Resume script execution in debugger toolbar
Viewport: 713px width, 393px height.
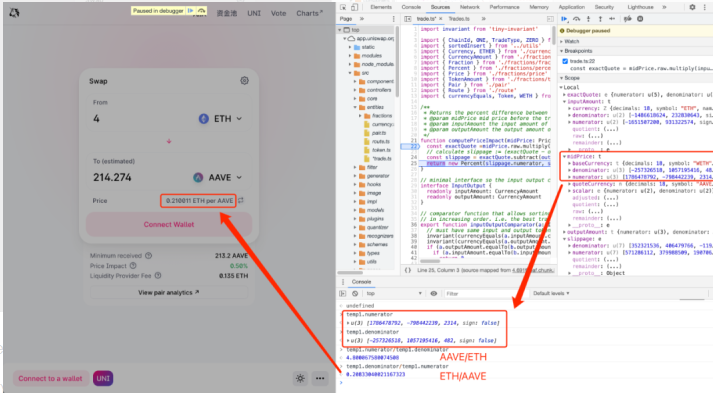tap(564, 19)
